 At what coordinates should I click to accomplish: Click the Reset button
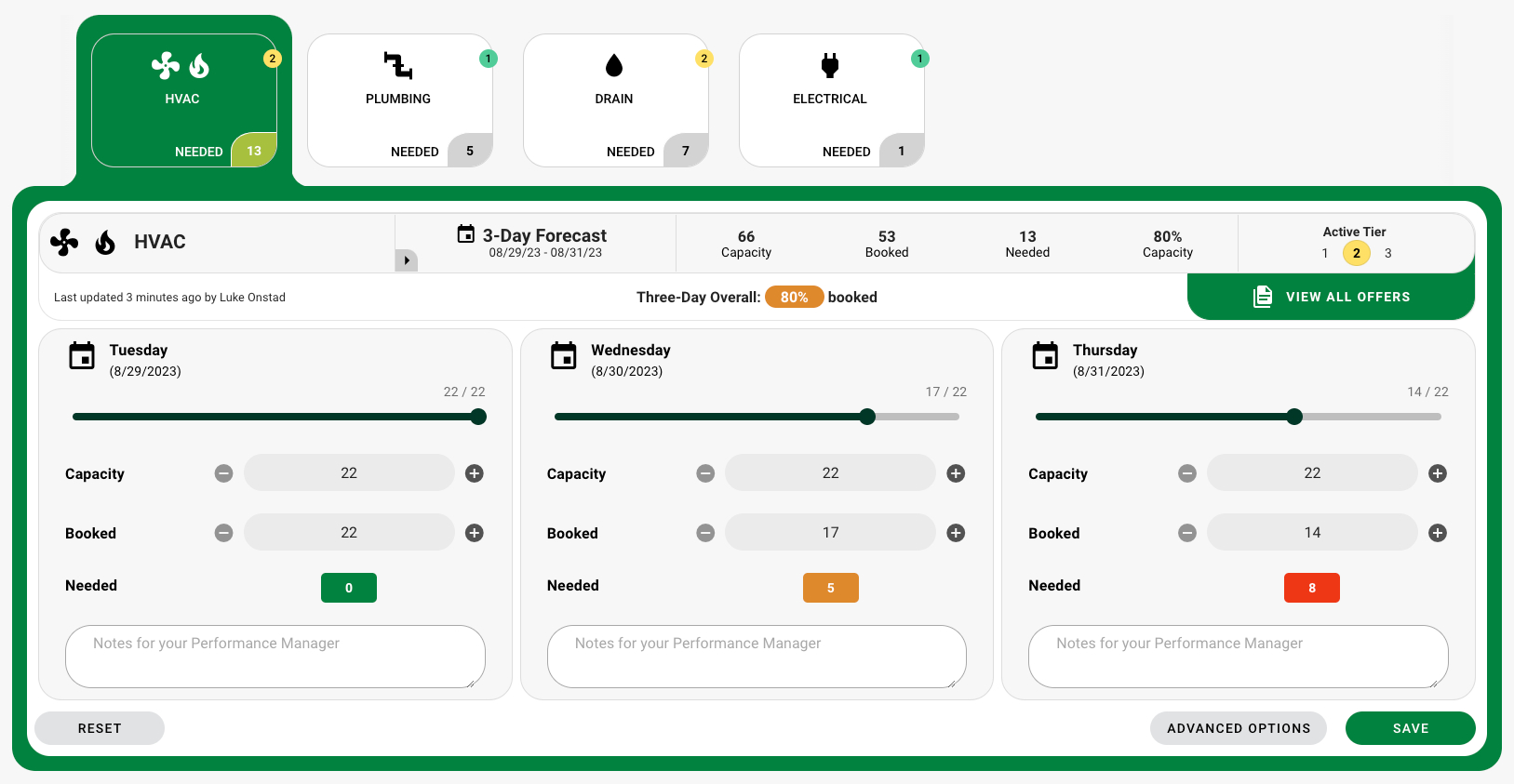pos(100,728)
